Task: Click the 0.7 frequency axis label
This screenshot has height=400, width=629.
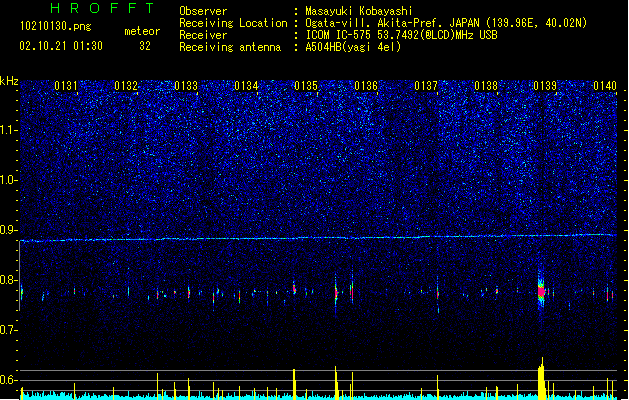Action: 9,330
